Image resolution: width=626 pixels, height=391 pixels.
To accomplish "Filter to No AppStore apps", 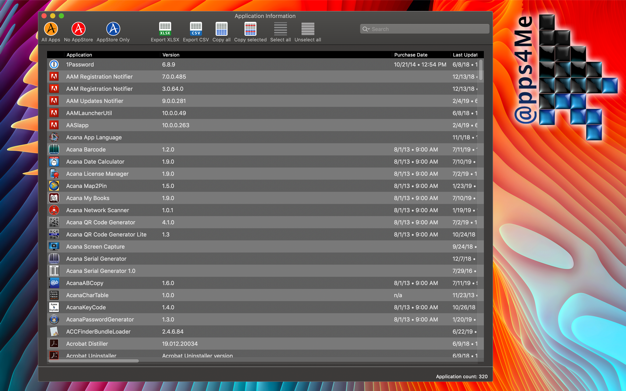I will tap(78, 32).
